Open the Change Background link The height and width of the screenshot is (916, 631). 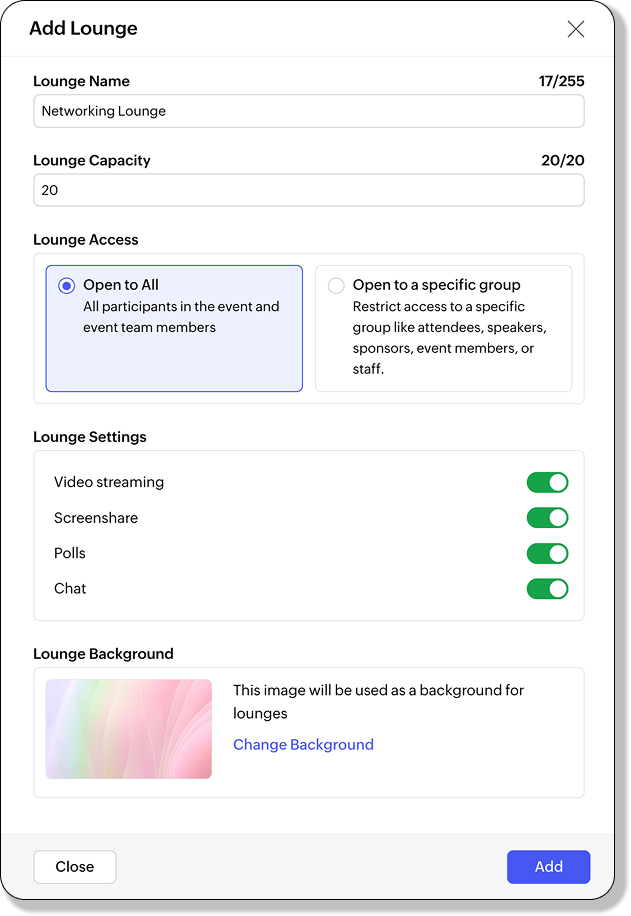(303, 744)
